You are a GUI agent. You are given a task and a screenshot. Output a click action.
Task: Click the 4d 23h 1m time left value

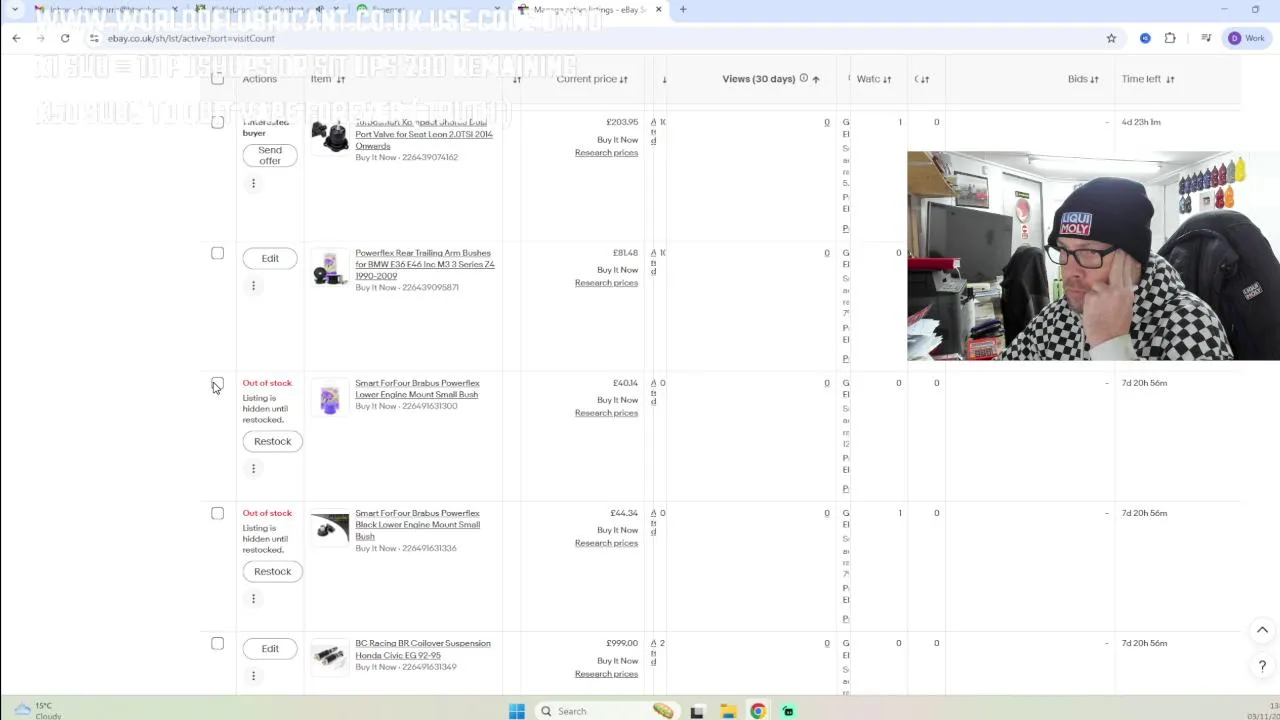(x=1141, y=122)
